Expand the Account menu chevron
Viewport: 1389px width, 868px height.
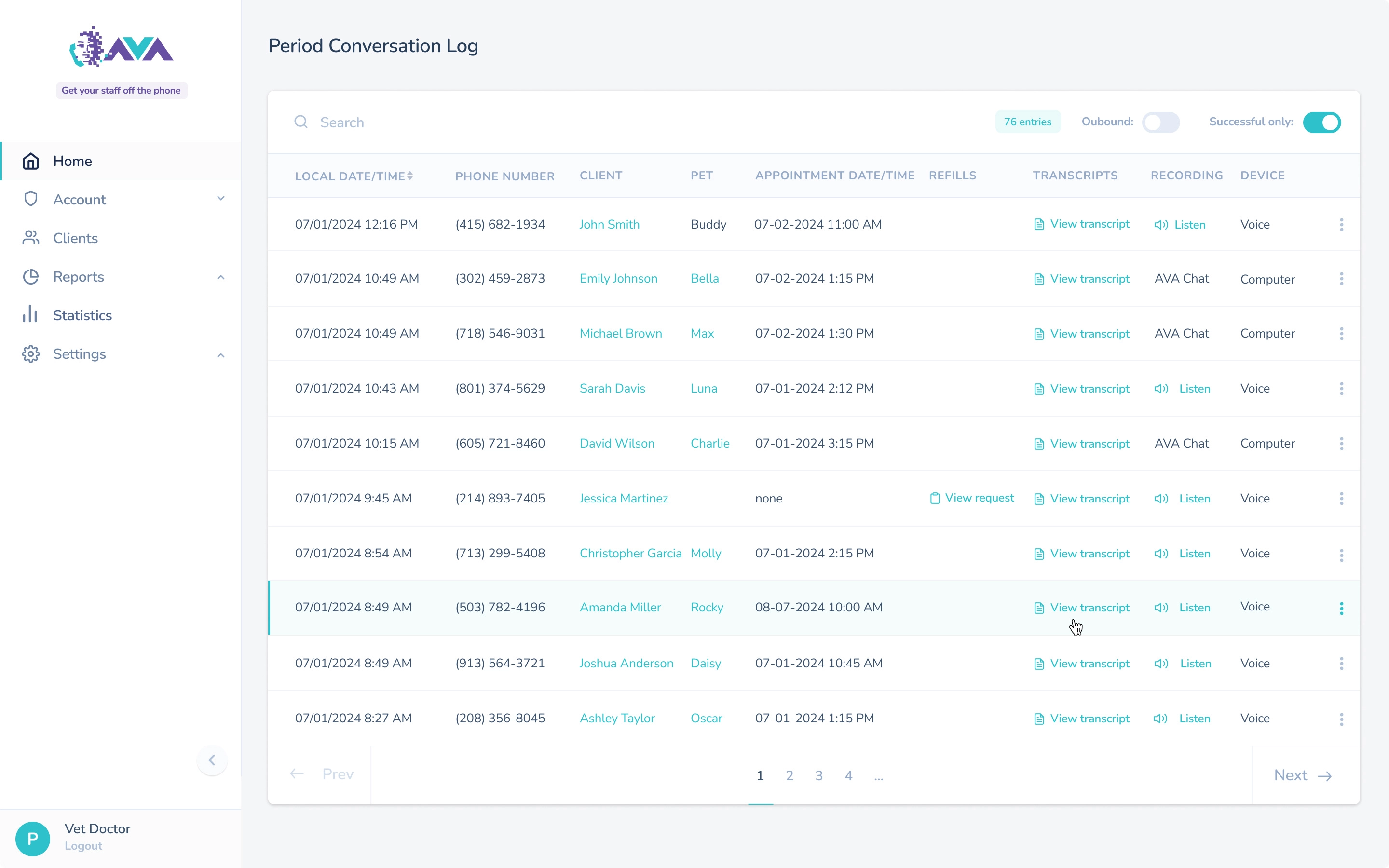coord(220,199)
